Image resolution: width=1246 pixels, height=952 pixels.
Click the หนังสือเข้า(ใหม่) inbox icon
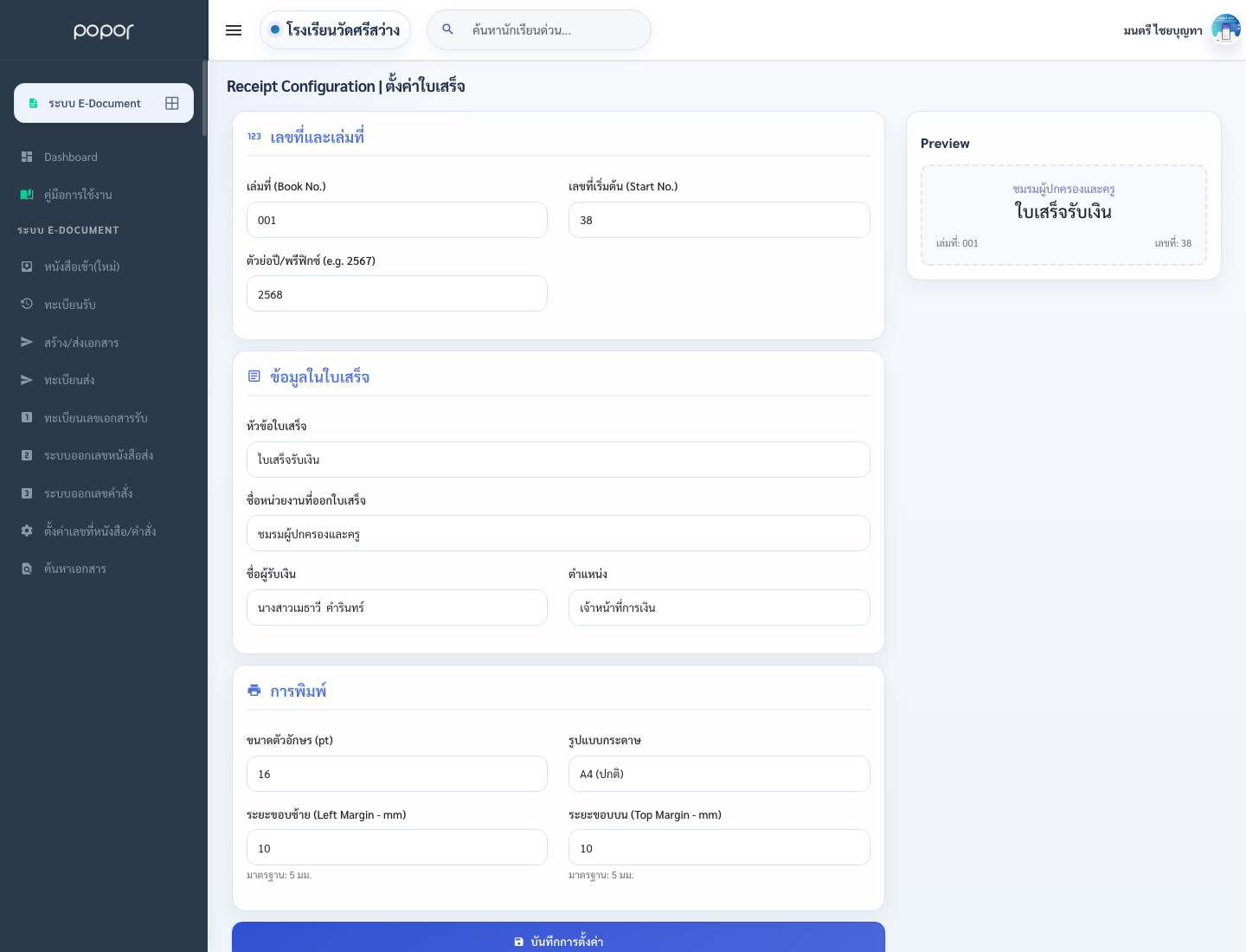[x=27, y=267]
